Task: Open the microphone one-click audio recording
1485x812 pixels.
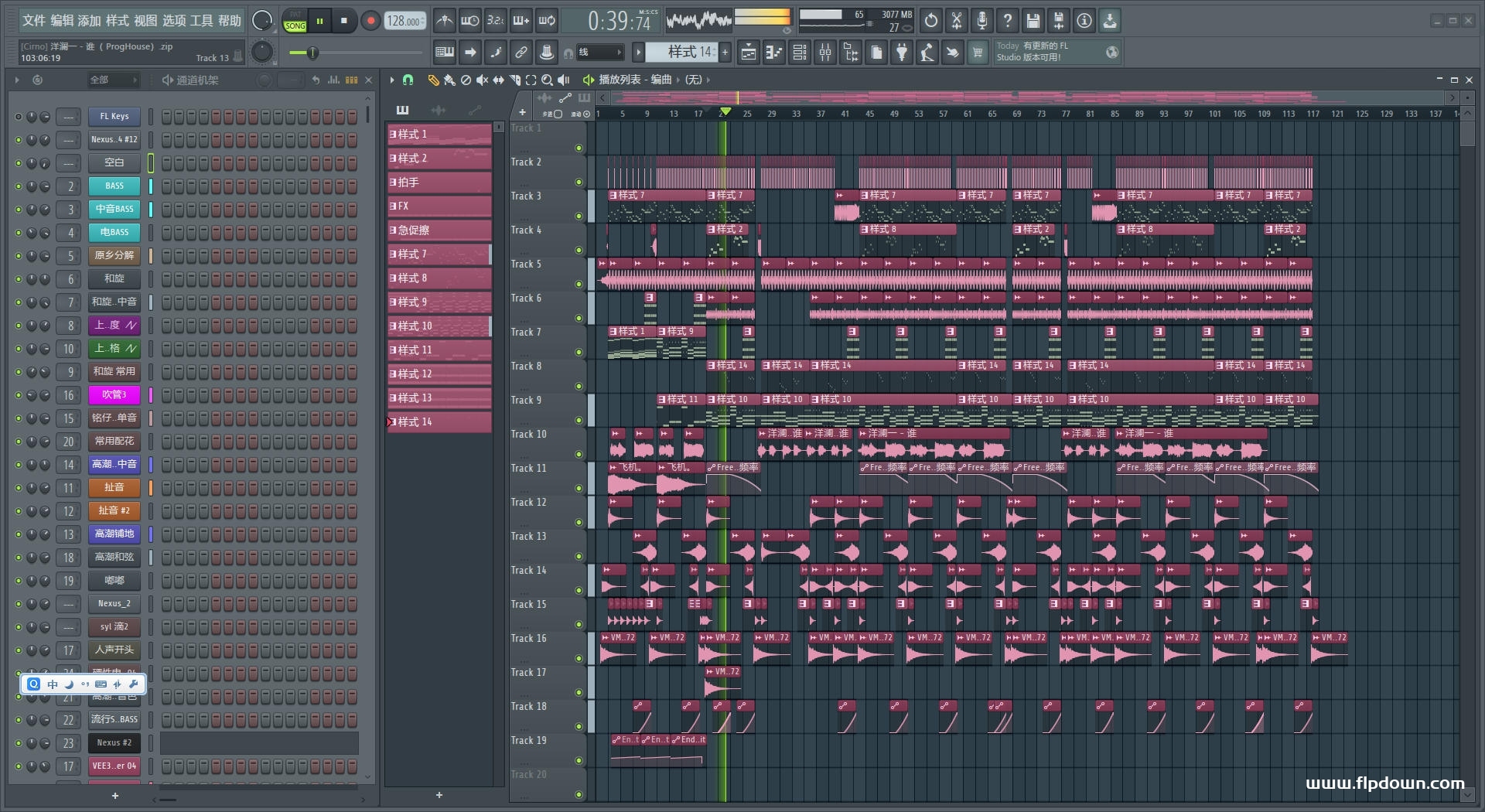Action: click(x=981, y=21)
